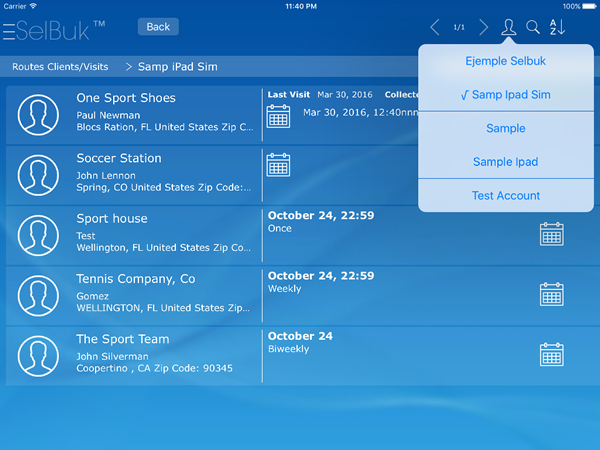Click the user account icon in toolbar
The image size is (600, 450).
click(x=509, y=28)
